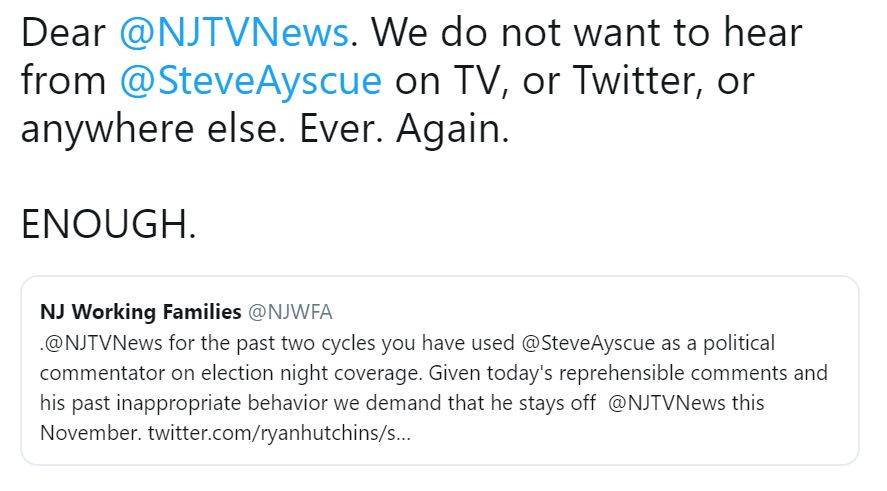Open NJ Working Families profile name

(x=140, y=310)
